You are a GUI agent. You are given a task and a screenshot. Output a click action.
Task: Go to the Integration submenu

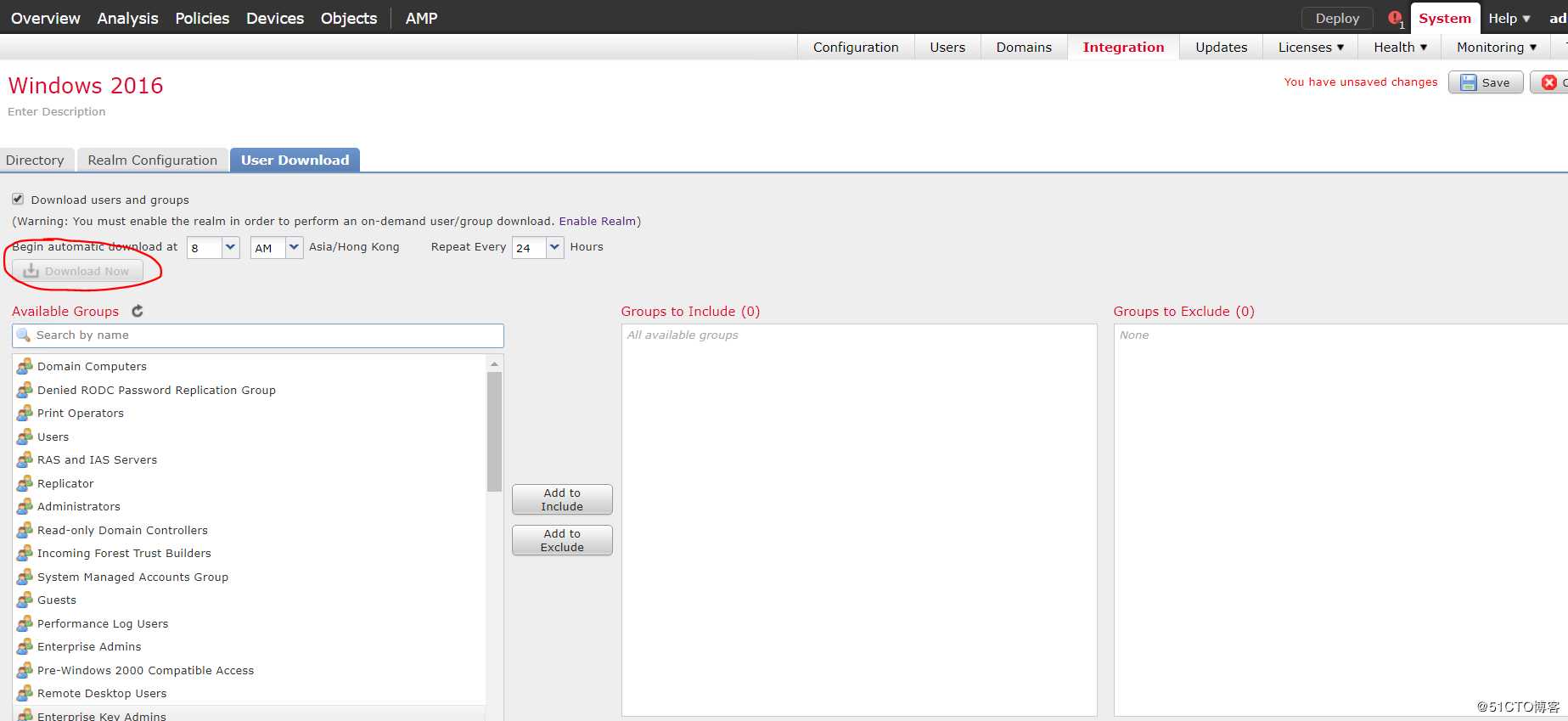click(x=1123, y=47)
